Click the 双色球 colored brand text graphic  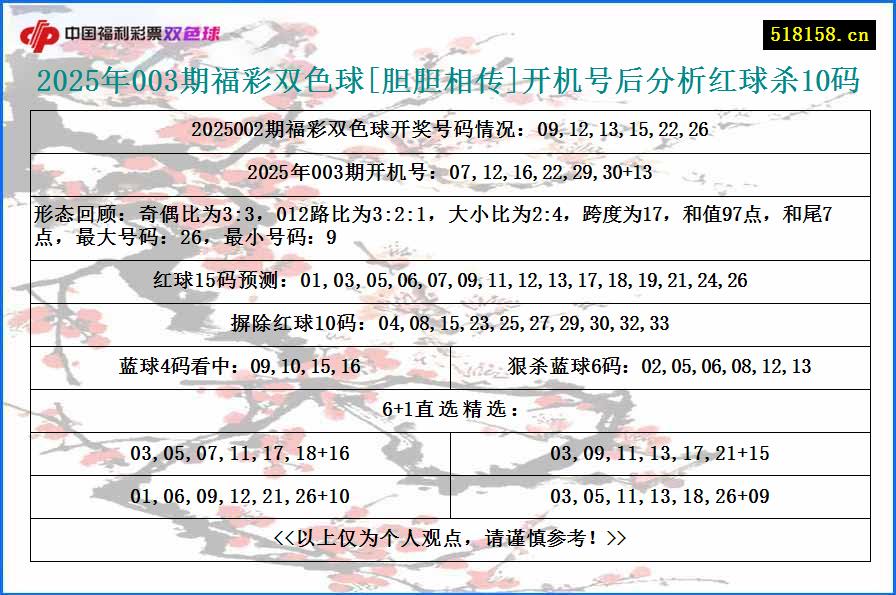coord(195,31)
